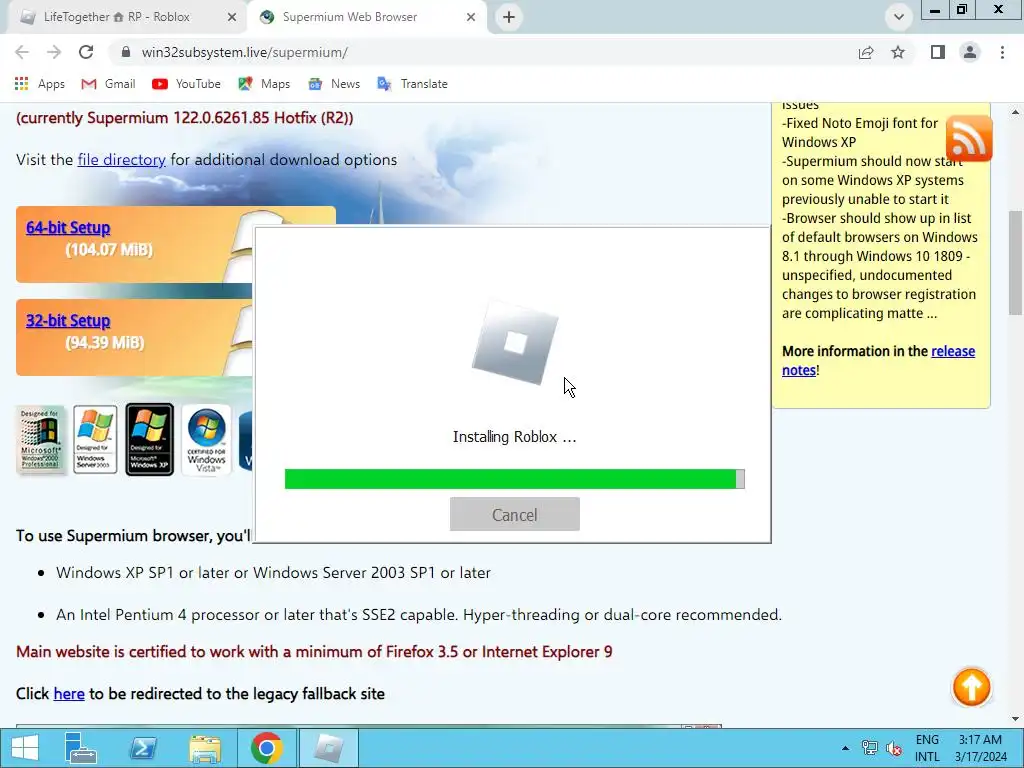Go back to previous page
The image size is (1024, 768).
[x=22, y=52]
